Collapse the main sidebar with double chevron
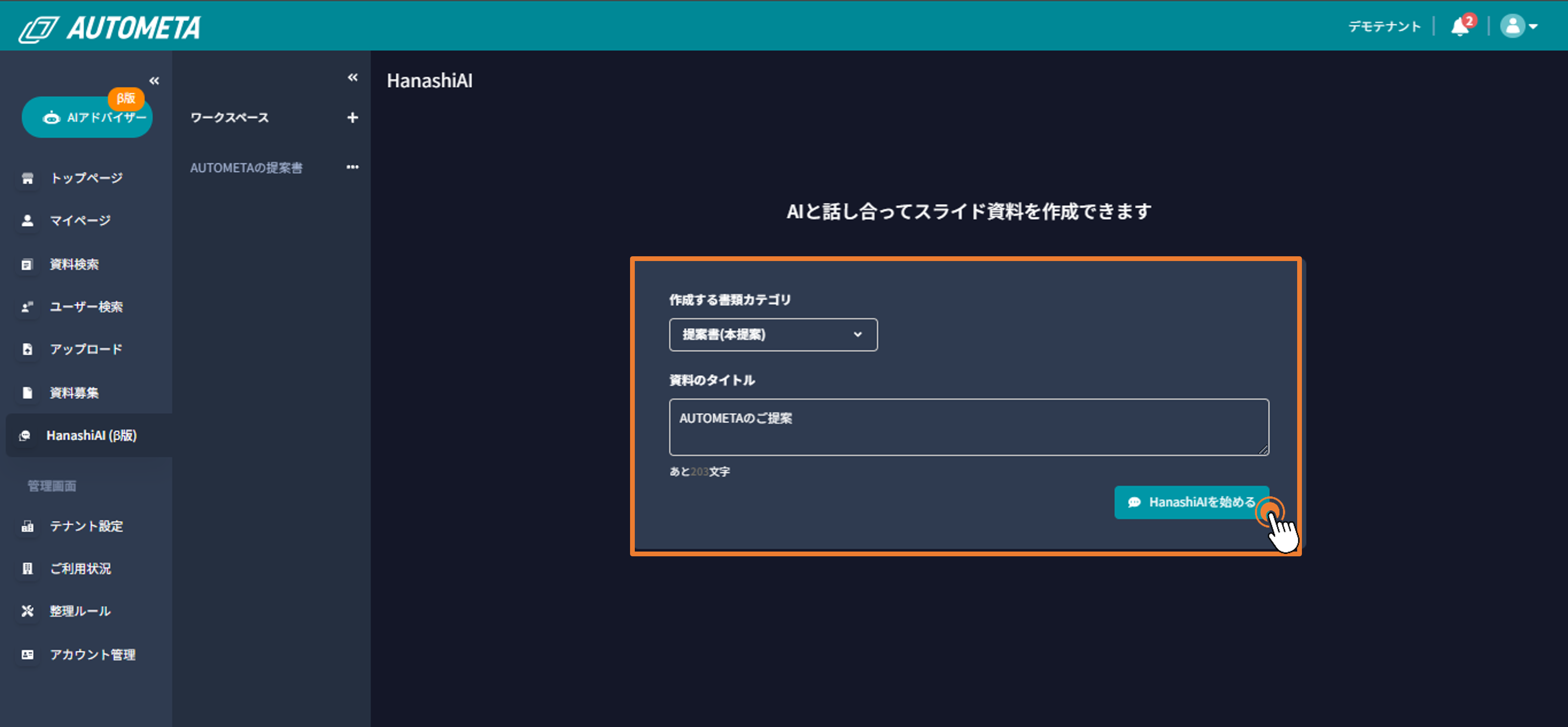 (154, 80)
